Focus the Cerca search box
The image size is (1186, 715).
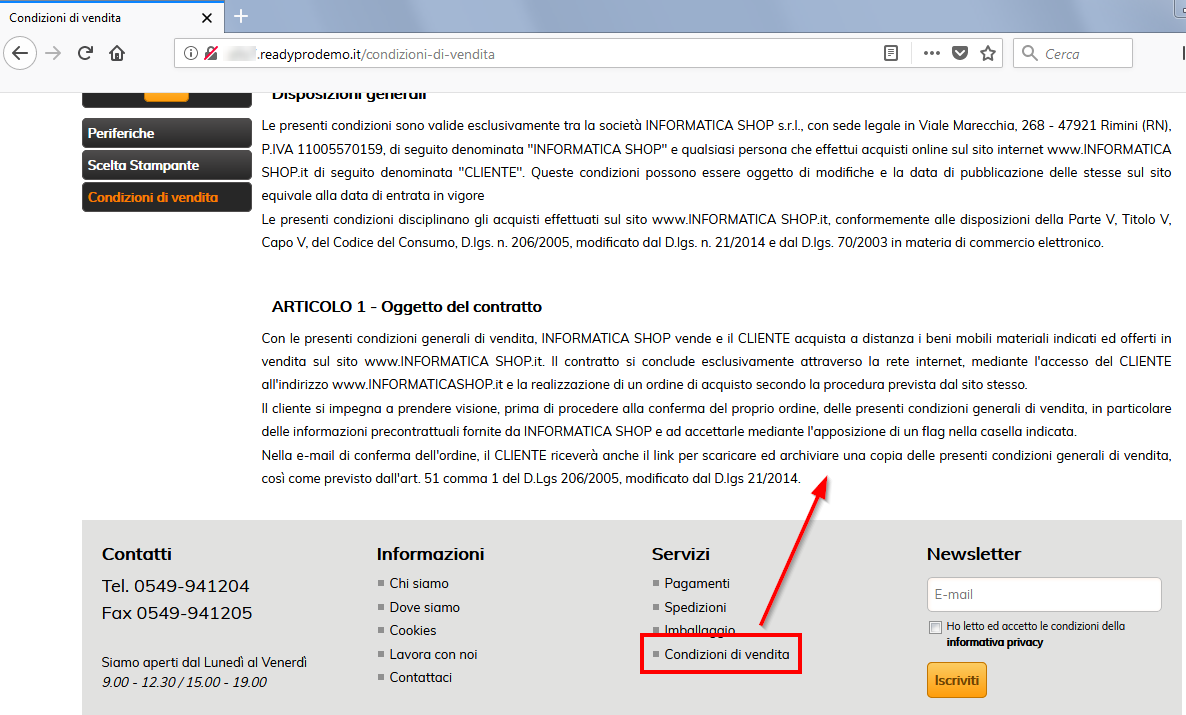click(1073, 53)
